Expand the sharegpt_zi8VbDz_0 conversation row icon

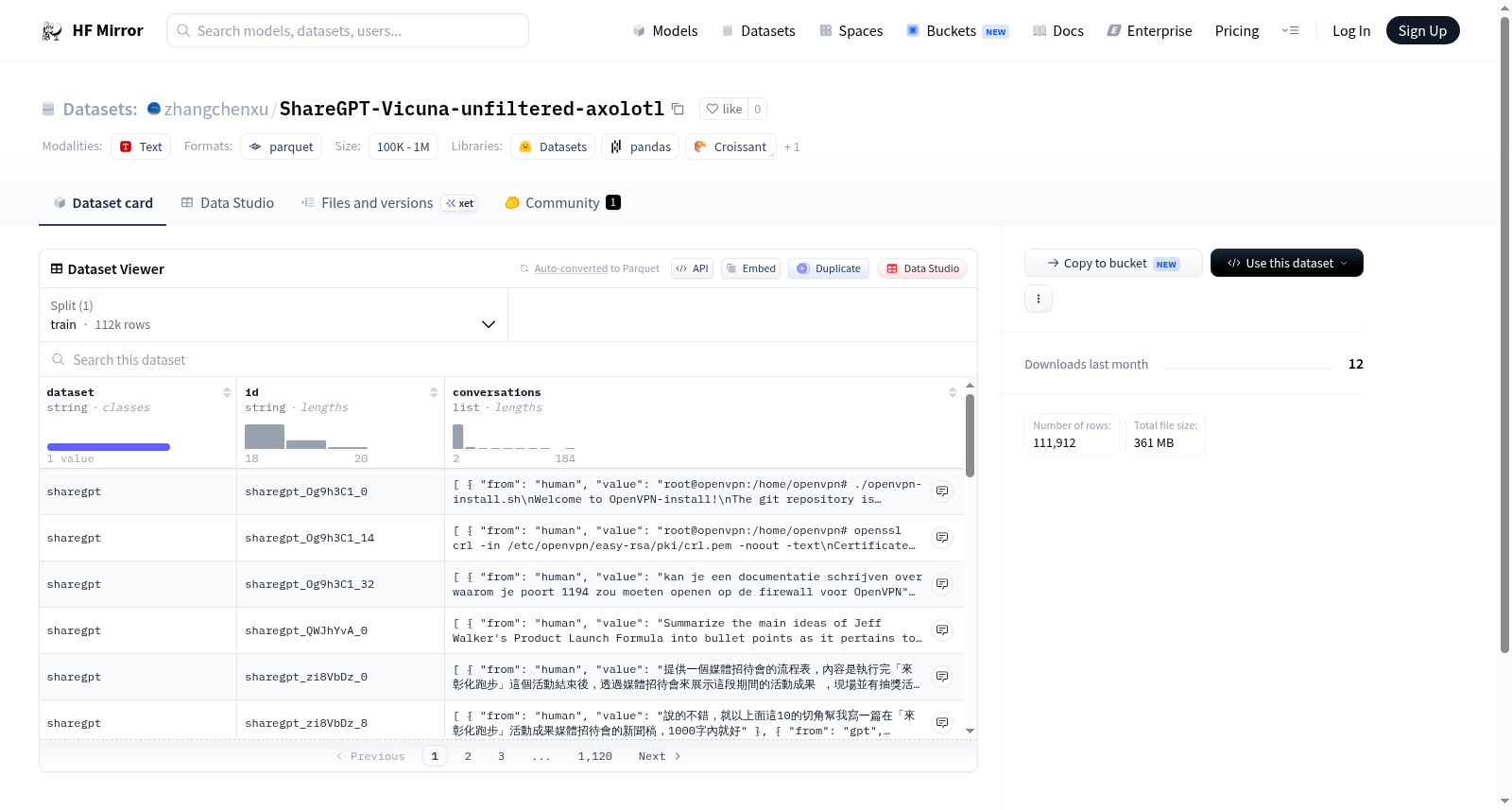(x=942, y=677)
